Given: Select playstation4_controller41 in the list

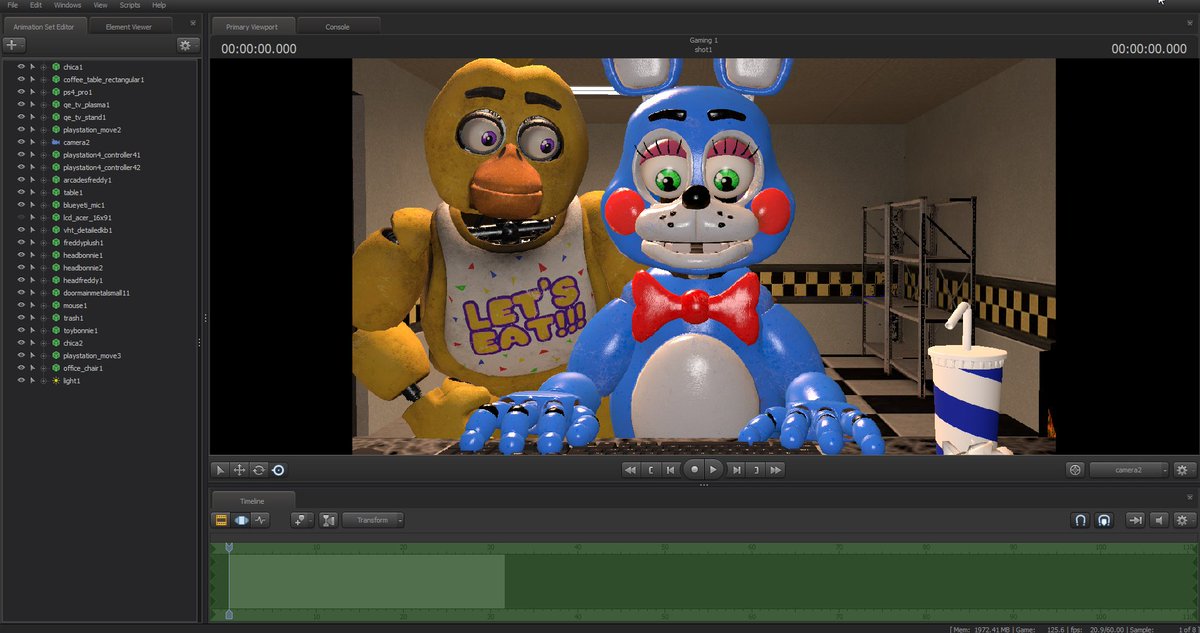Looking at the screenshot, I should pyautogui.click(x=102, y=155).
